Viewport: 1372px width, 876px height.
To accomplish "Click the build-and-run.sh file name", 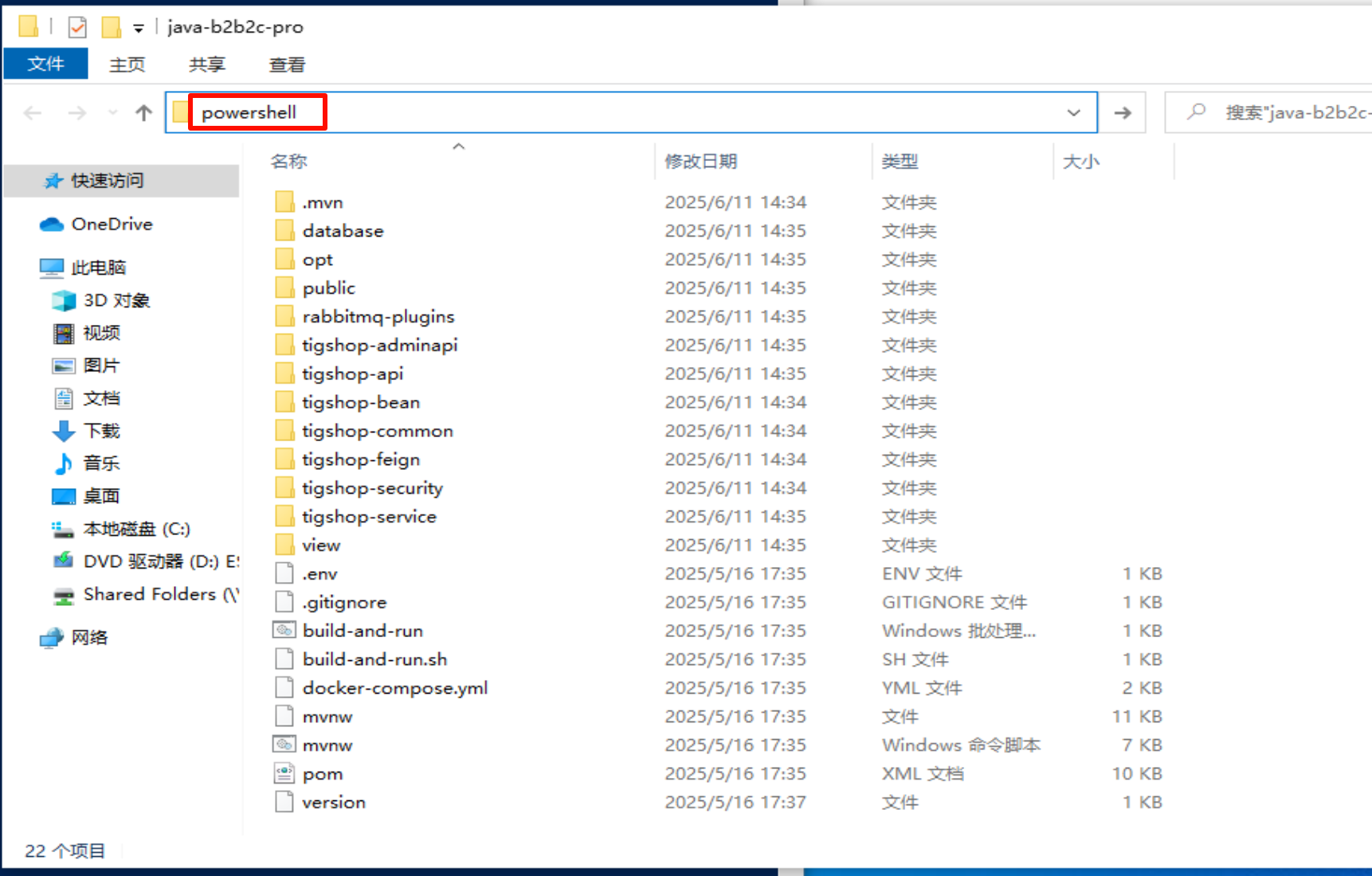I will pos(375,659).
